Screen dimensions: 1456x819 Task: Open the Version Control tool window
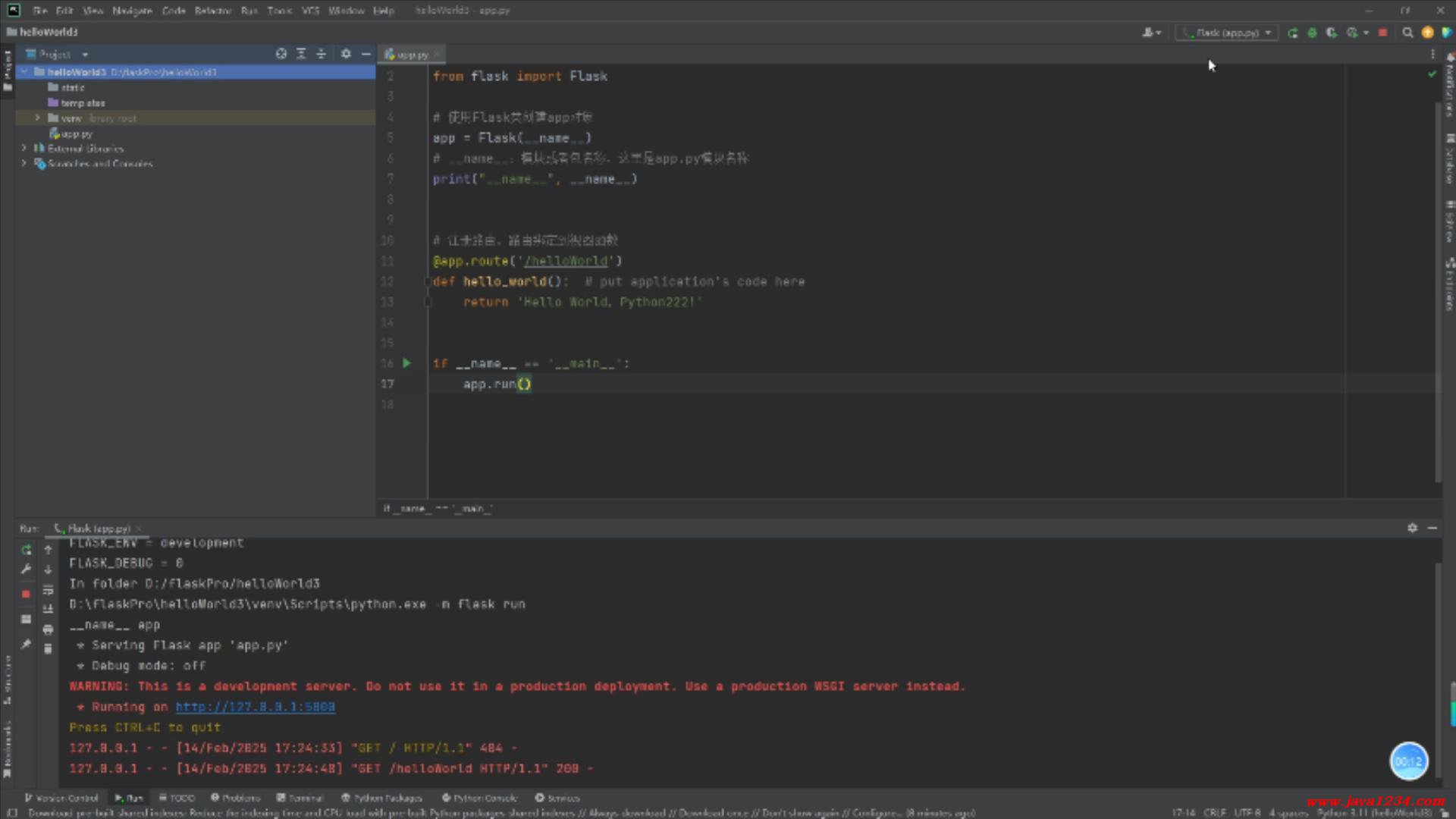point(61,798)
